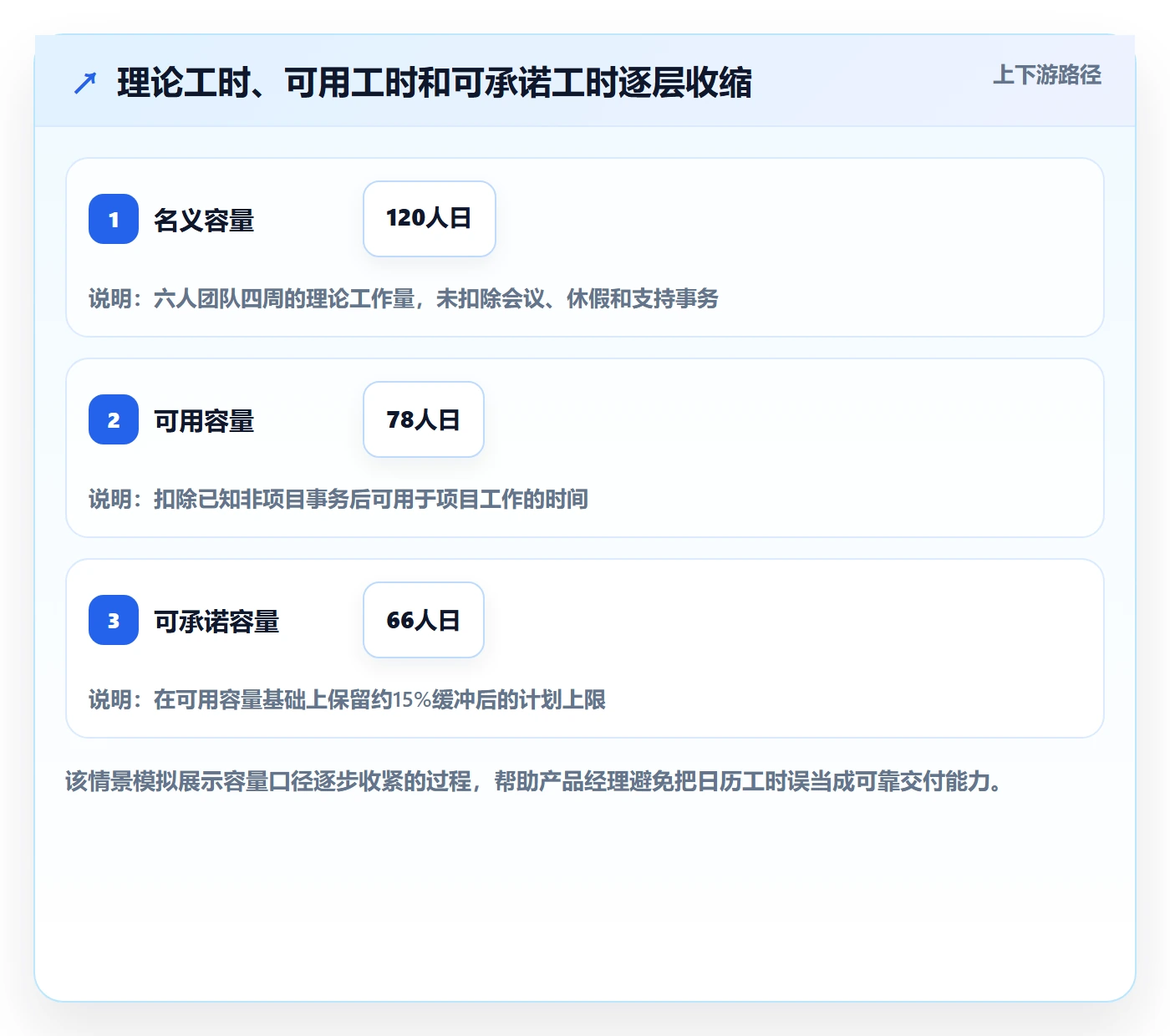Click the 可承诺容量 heading
The image size is (1170, 1036).
pyautogui.click(x=216, y=622)
